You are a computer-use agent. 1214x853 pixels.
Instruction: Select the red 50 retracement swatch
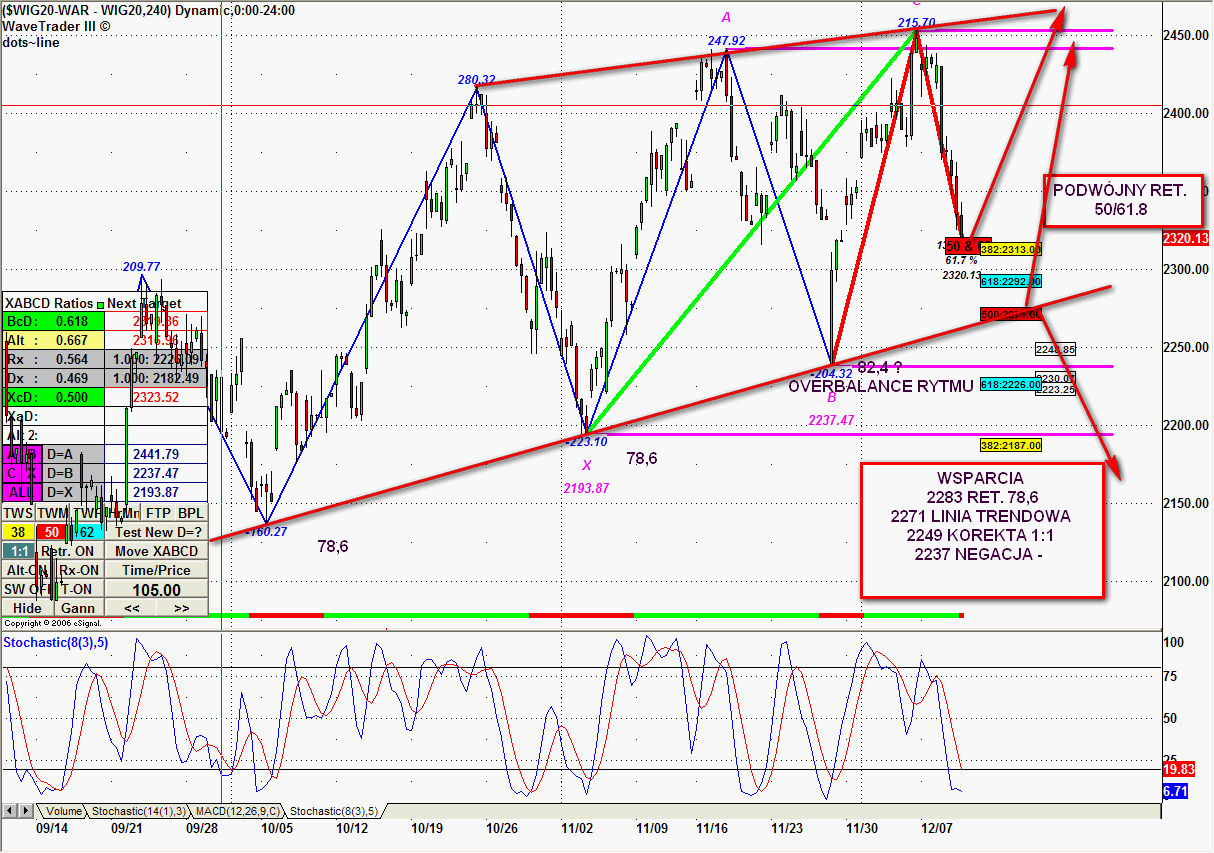(x=52, y=532)
